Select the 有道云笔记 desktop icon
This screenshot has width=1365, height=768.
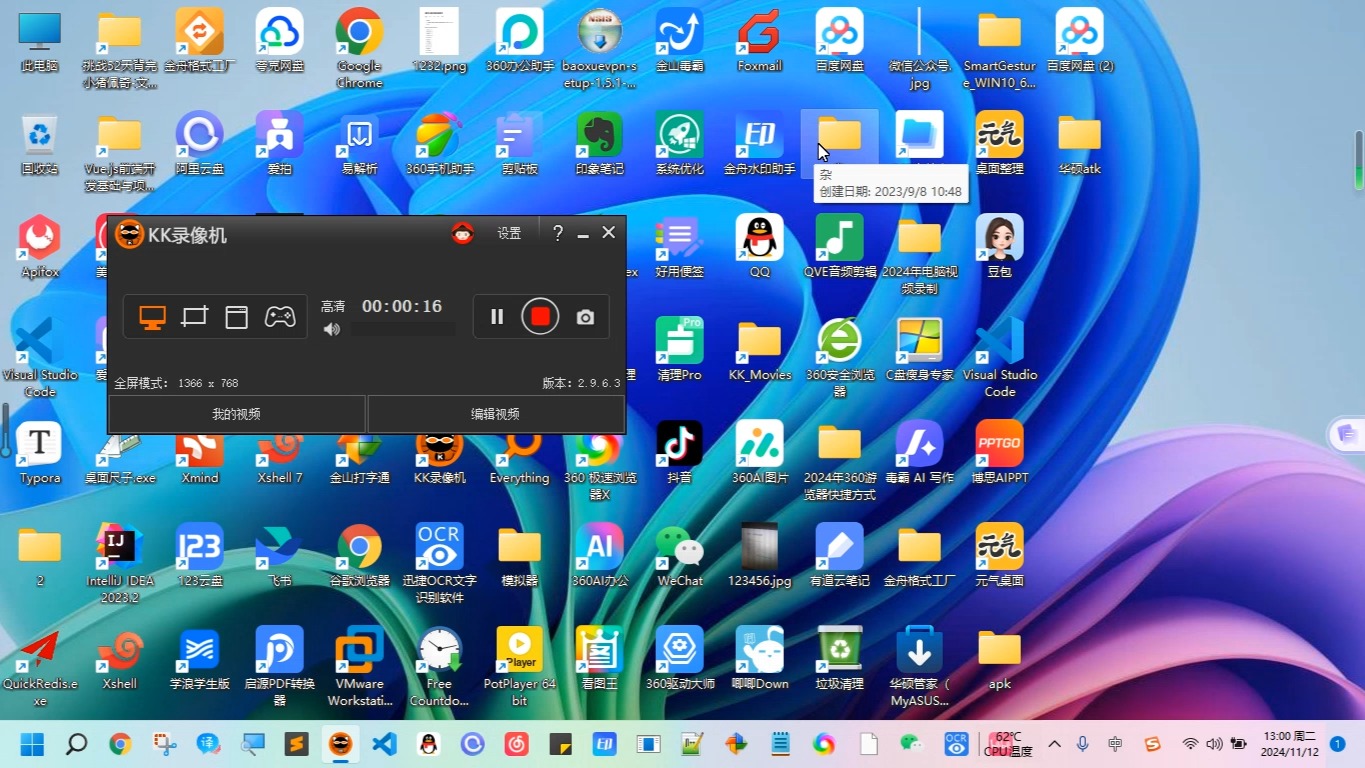pos(840,555)
